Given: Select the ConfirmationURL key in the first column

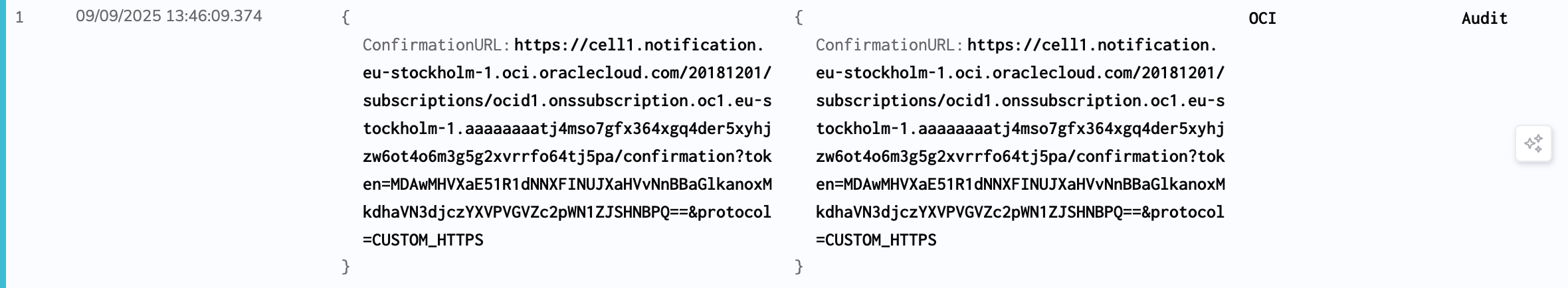Looking at the screenshot, I should tap(436, 45).
